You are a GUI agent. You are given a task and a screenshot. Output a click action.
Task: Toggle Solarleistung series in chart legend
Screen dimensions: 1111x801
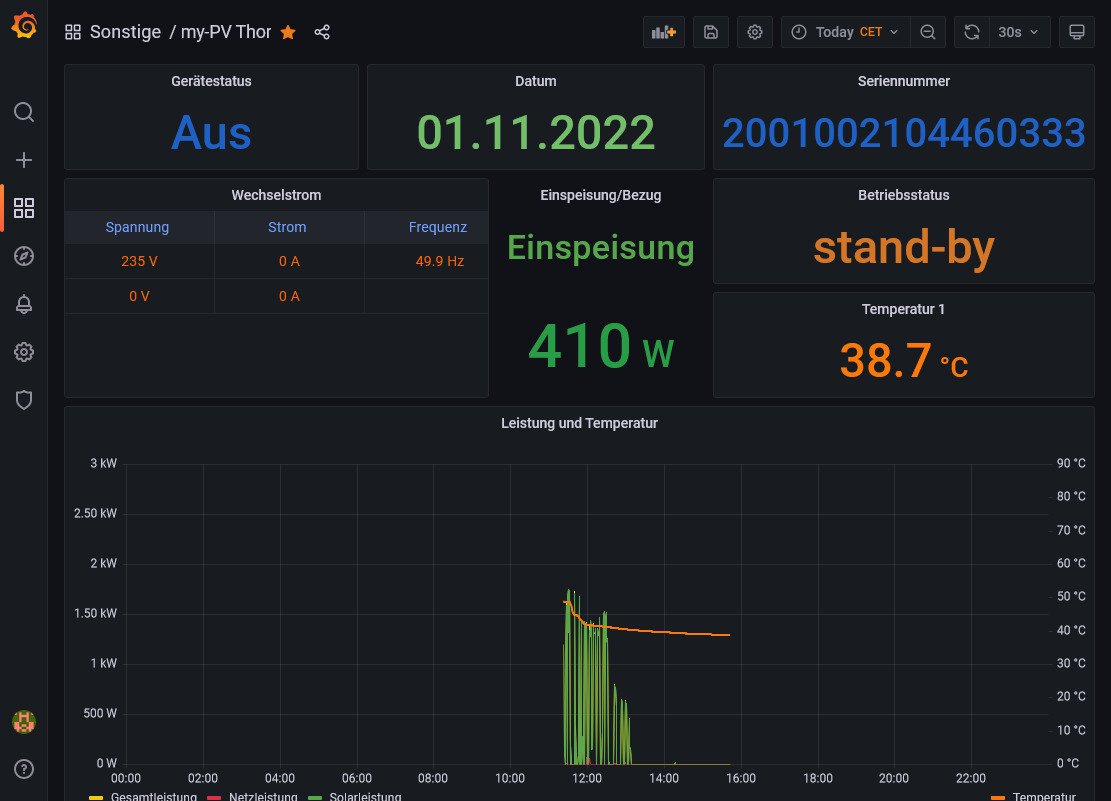365,796
